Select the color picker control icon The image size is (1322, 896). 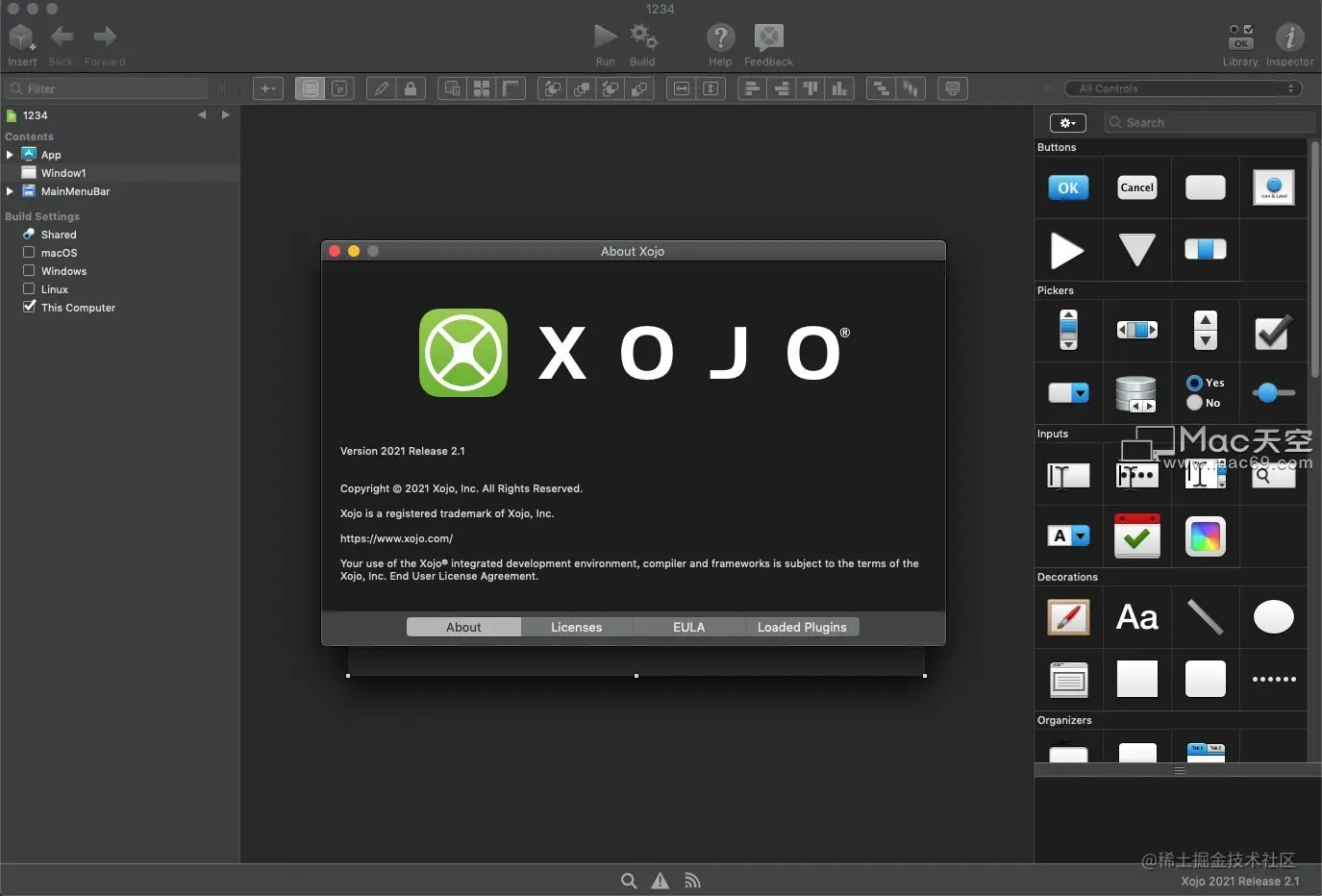[1205, 536]
